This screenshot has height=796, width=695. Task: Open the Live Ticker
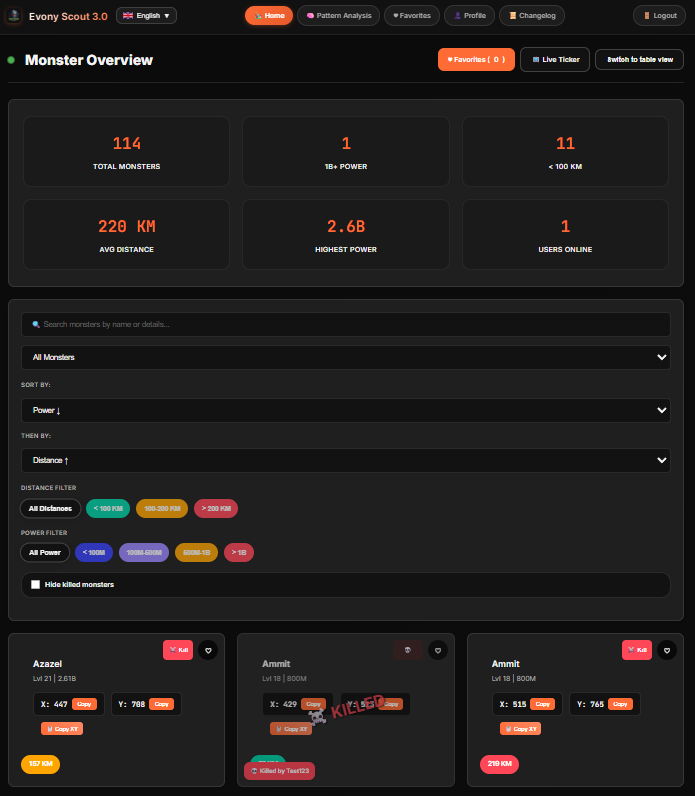click(x=555, y=59)
